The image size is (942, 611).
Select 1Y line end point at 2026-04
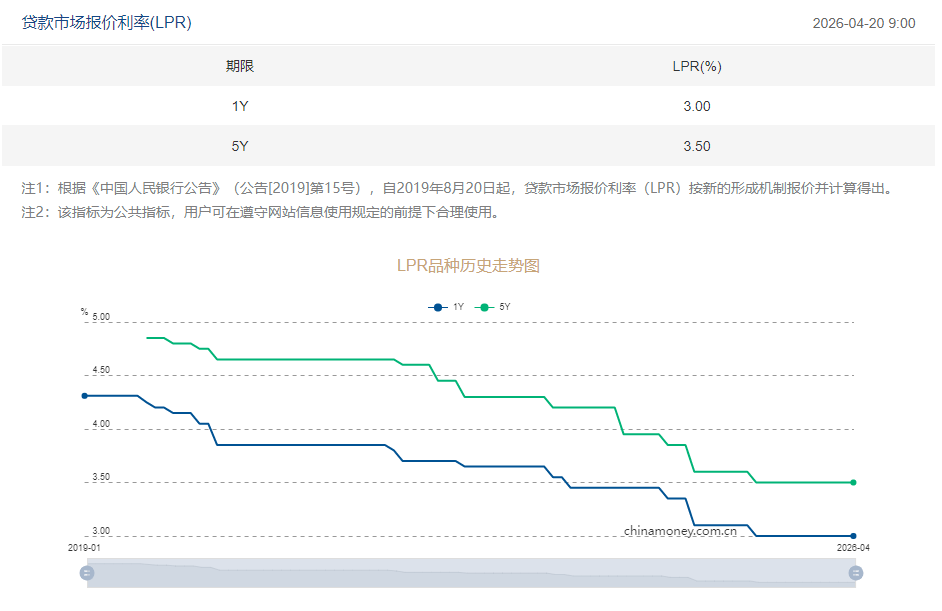853,536
